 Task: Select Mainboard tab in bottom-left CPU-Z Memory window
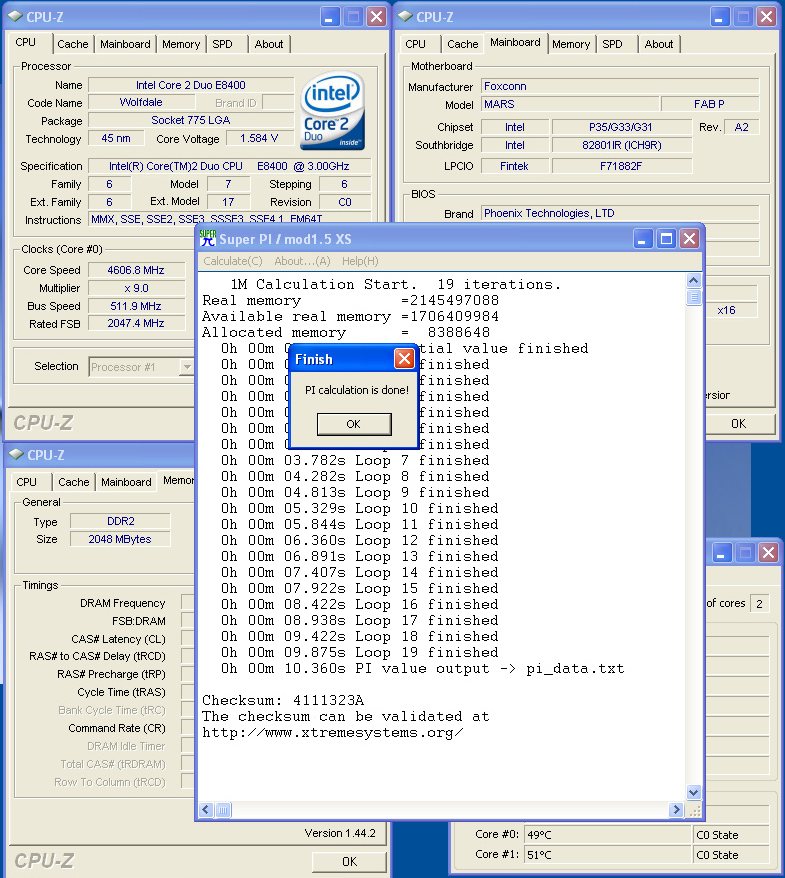point(127,482)
